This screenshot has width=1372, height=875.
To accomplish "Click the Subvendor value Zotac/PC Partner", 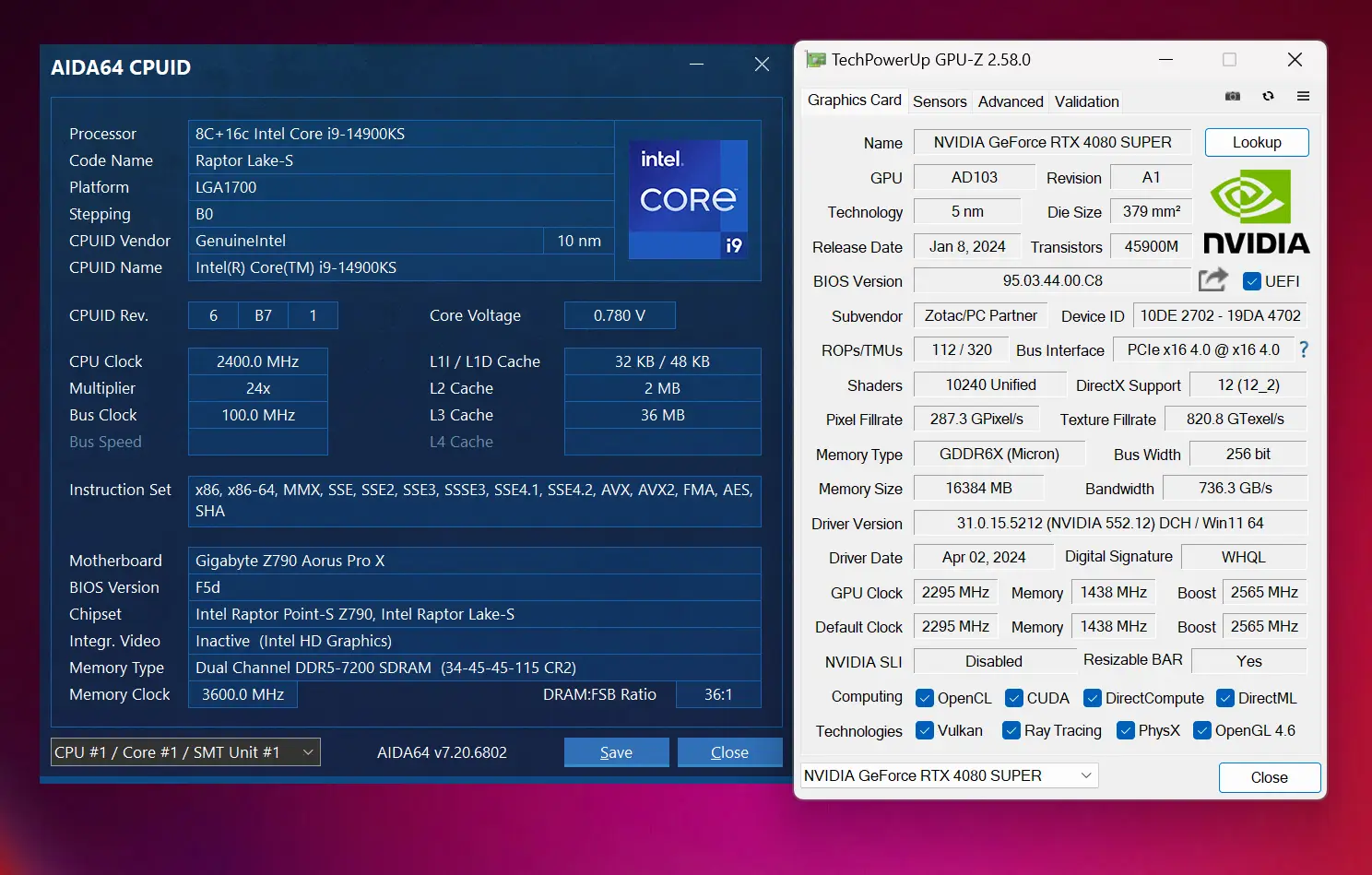I will click(x=981, y=315).
